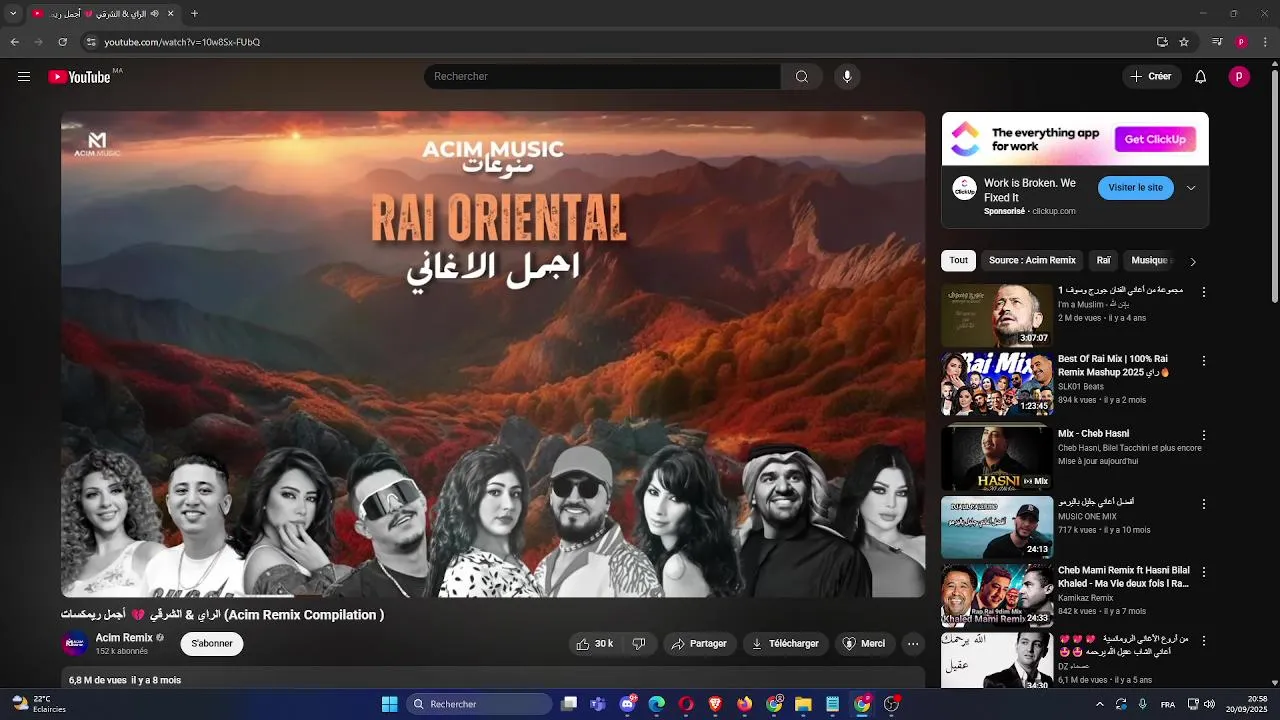
Task: Download video with Télécharger button
Action: point(785,644)
